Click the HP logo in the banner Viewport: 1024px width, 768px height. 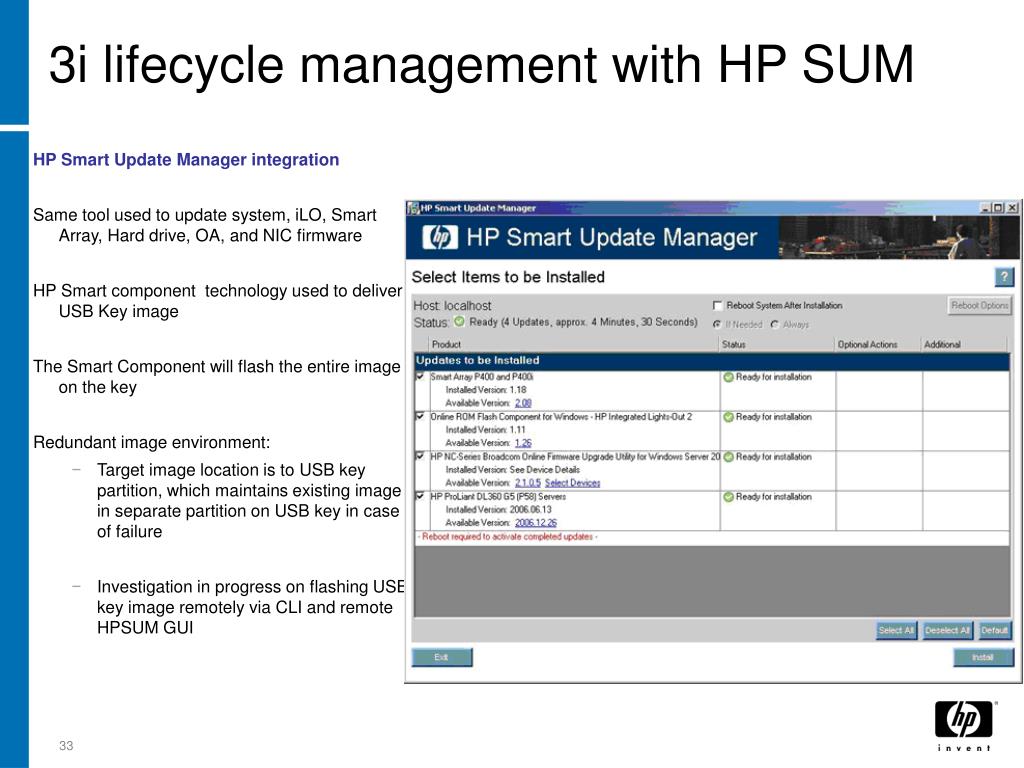point(440,237)
